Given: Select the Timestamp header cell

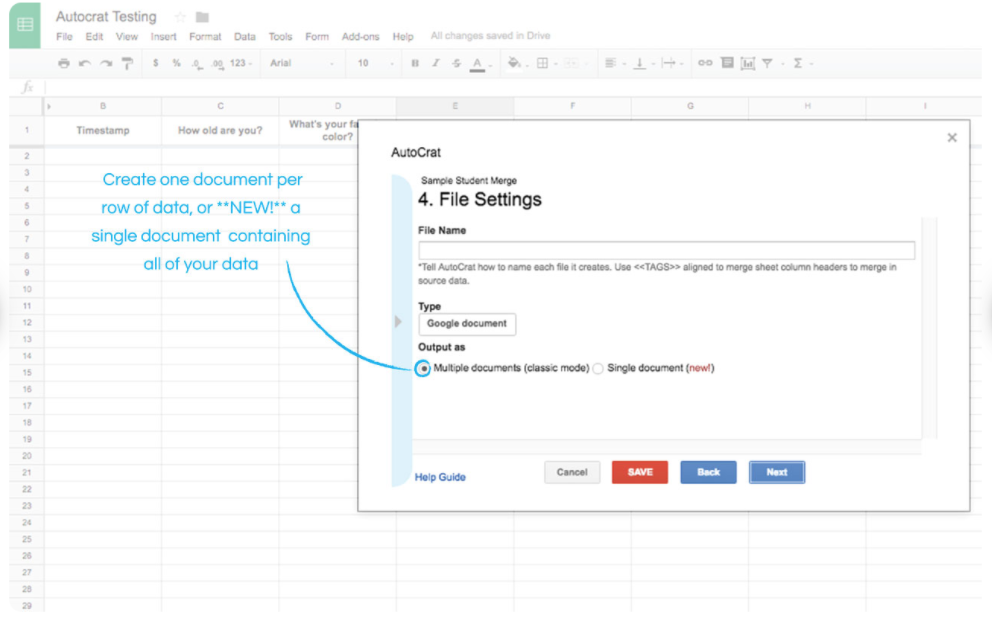Looking at the screenshot, I should click(103, 130).
